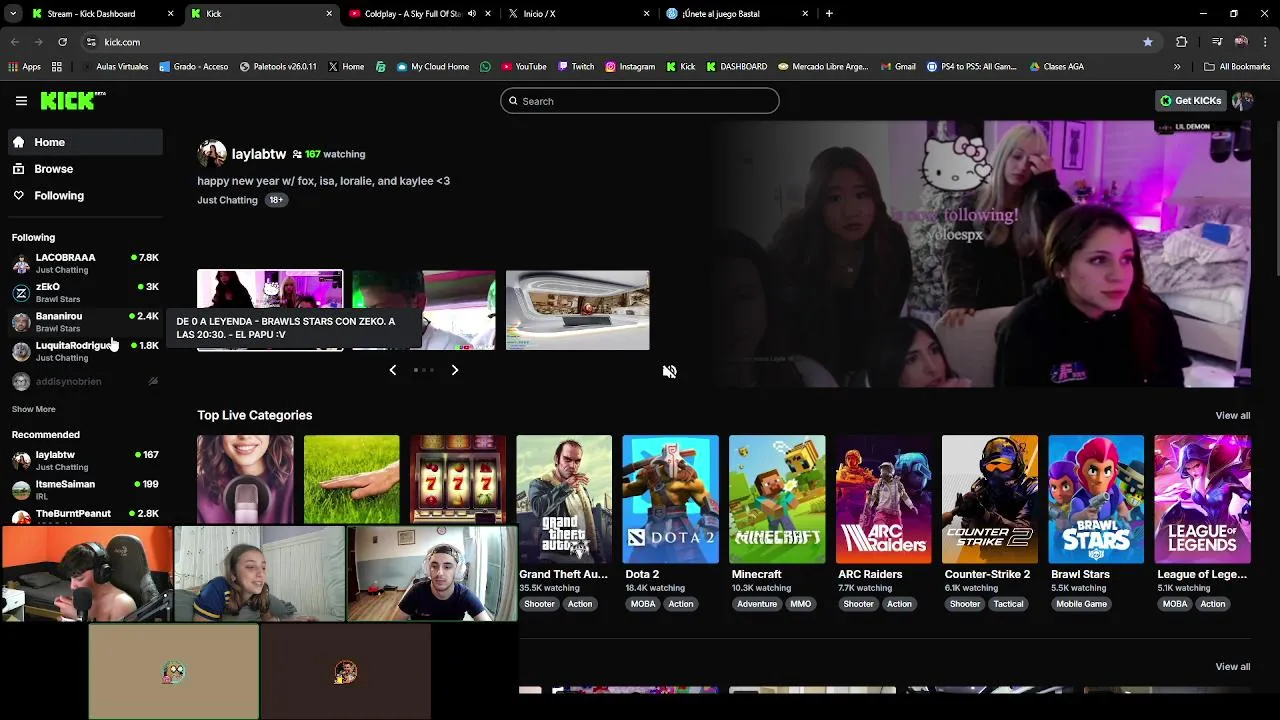Click the search magnifier icon

[514, 101]
